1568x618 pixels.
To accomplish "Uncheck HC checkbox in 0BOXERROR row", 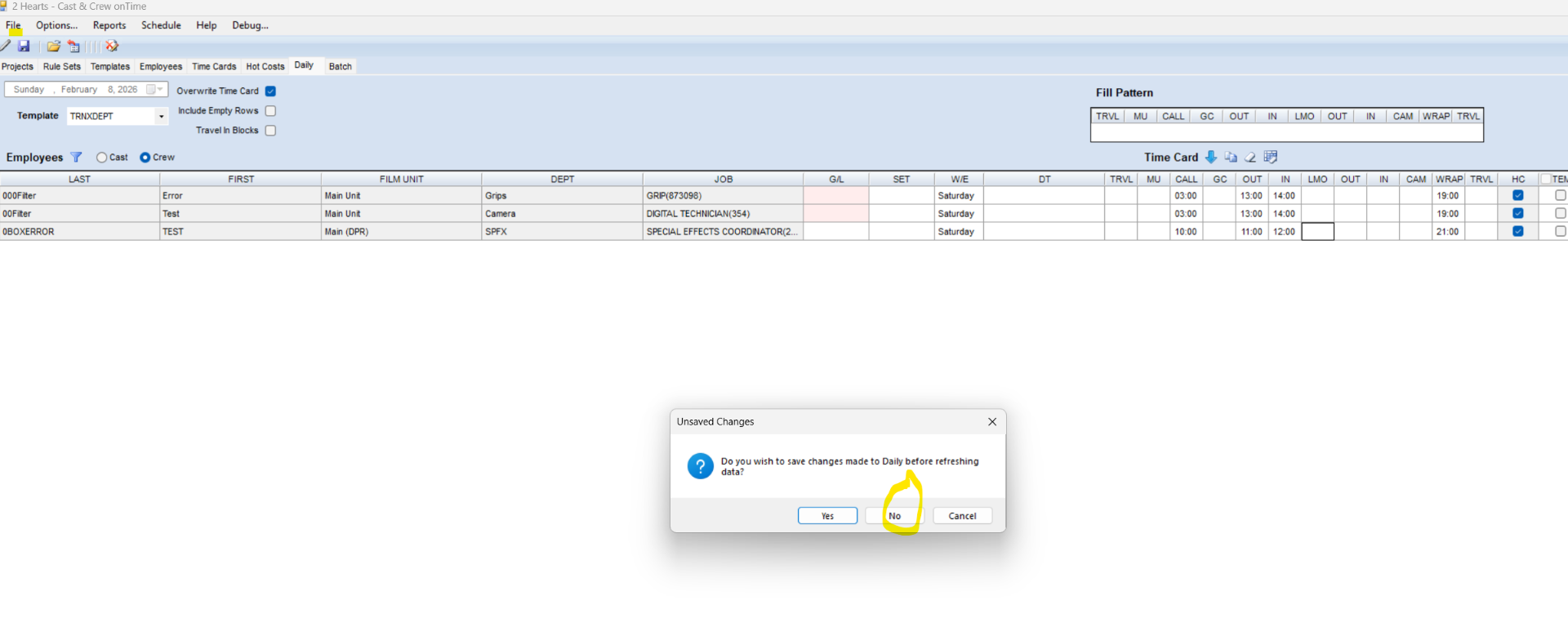I will click(1518, 232).
